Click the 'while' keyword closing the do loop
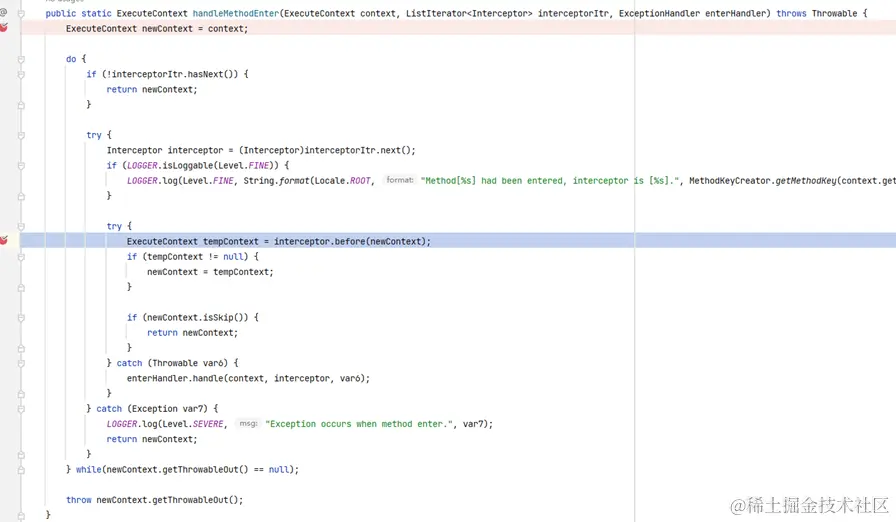The image size is (896, 522). pyautogui.click(x=89, y=469)
